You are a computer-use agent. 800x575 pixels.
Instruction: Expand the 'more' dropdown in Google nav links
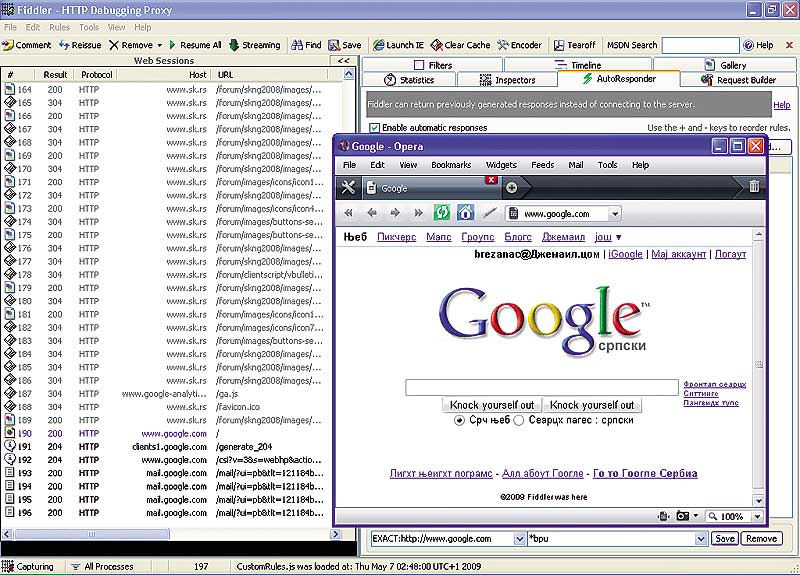pos(618,237)
